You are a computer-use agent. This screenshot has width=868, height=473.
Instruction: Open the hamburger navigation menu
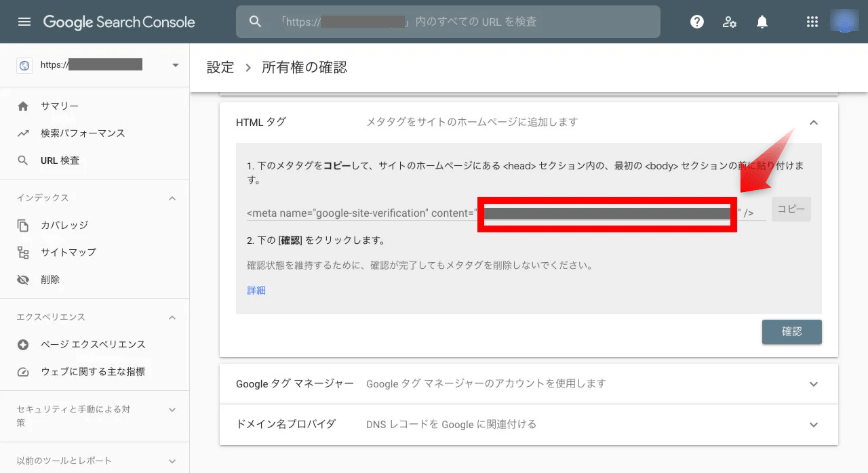[24, 22]
